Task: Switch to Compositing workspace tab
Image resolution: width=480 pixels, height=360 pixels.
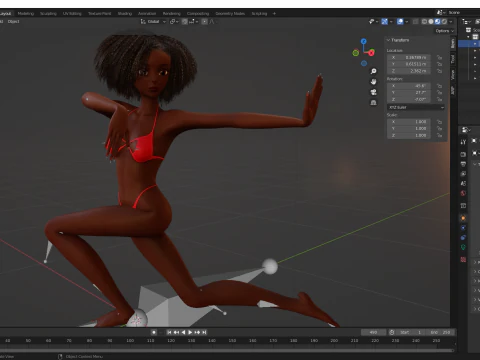Action: [198, 14]
